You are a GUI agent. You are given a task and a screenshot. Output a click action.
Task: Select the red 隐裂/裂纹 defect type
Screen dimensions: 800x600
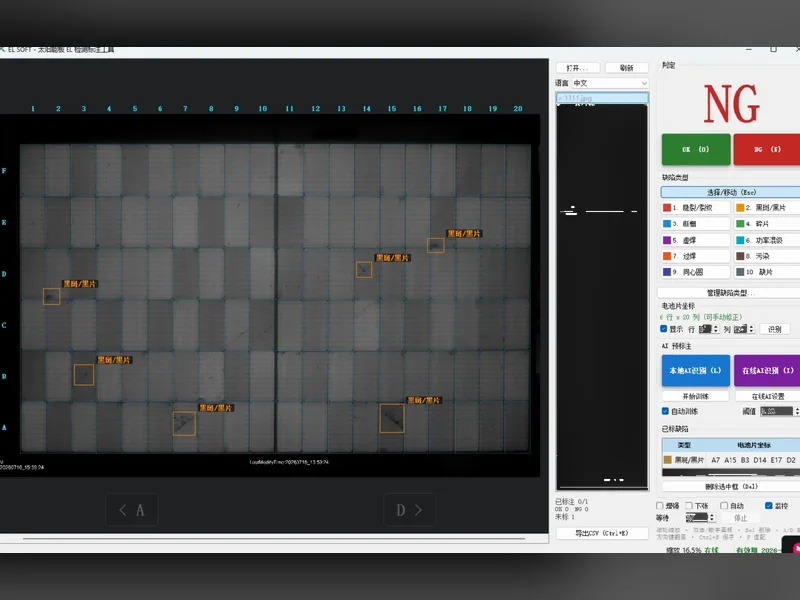[695, 208]
